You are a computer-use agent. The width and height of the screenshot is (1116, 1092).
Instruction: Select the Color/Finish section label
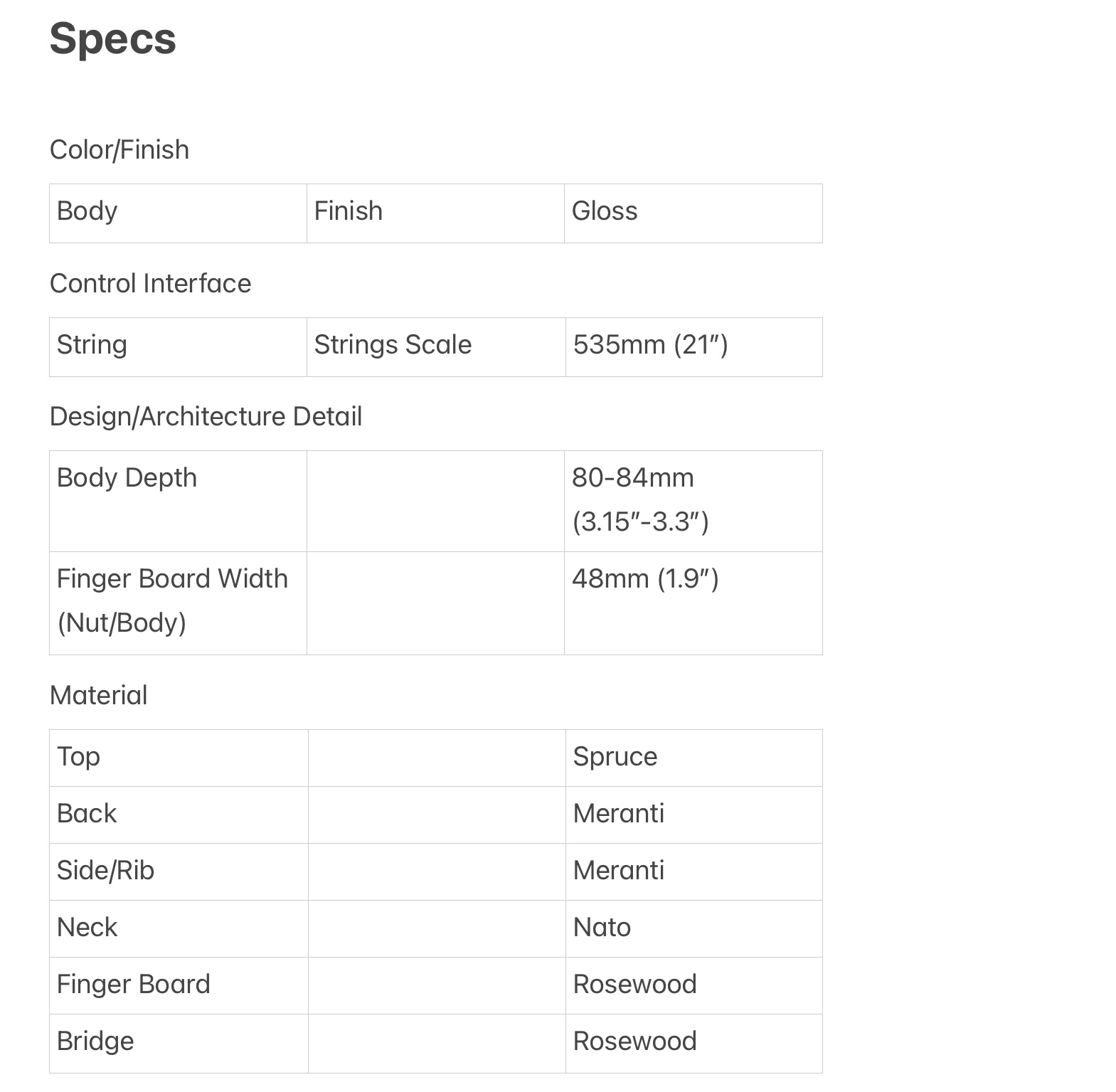pyautogui.click(x=119, y=150)
